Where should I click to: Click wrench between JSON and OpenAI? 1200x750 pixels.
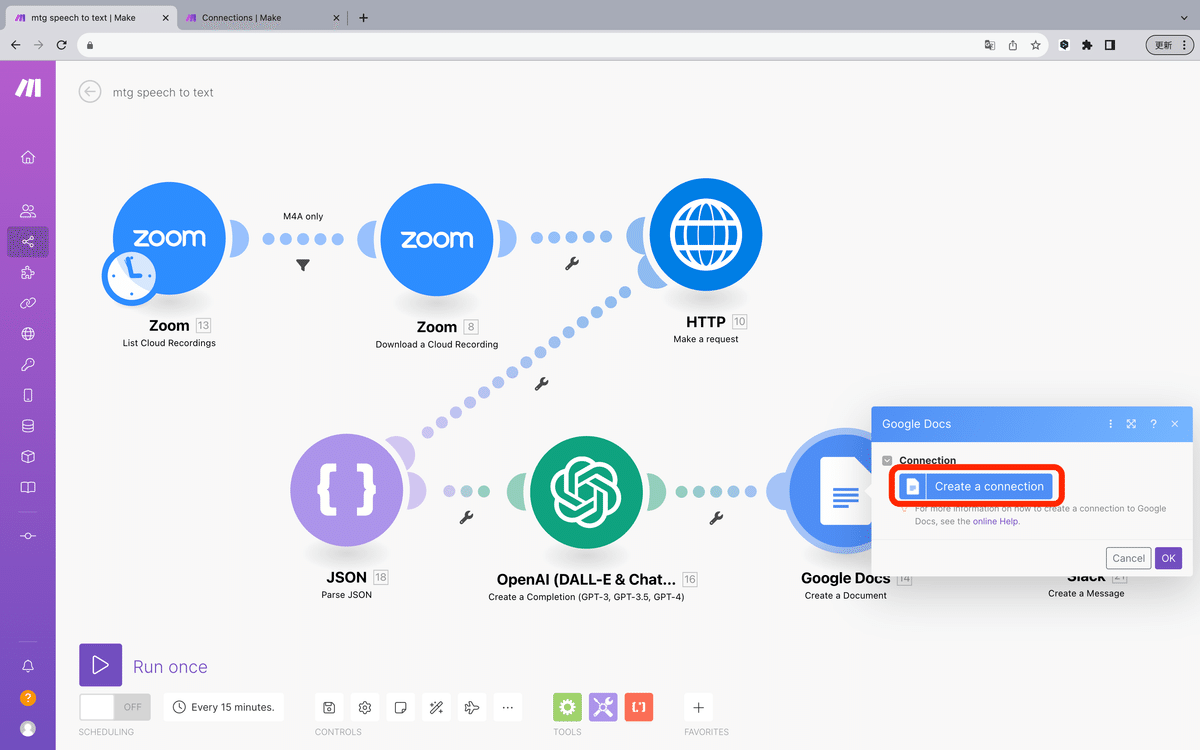(x=466, y=517)
